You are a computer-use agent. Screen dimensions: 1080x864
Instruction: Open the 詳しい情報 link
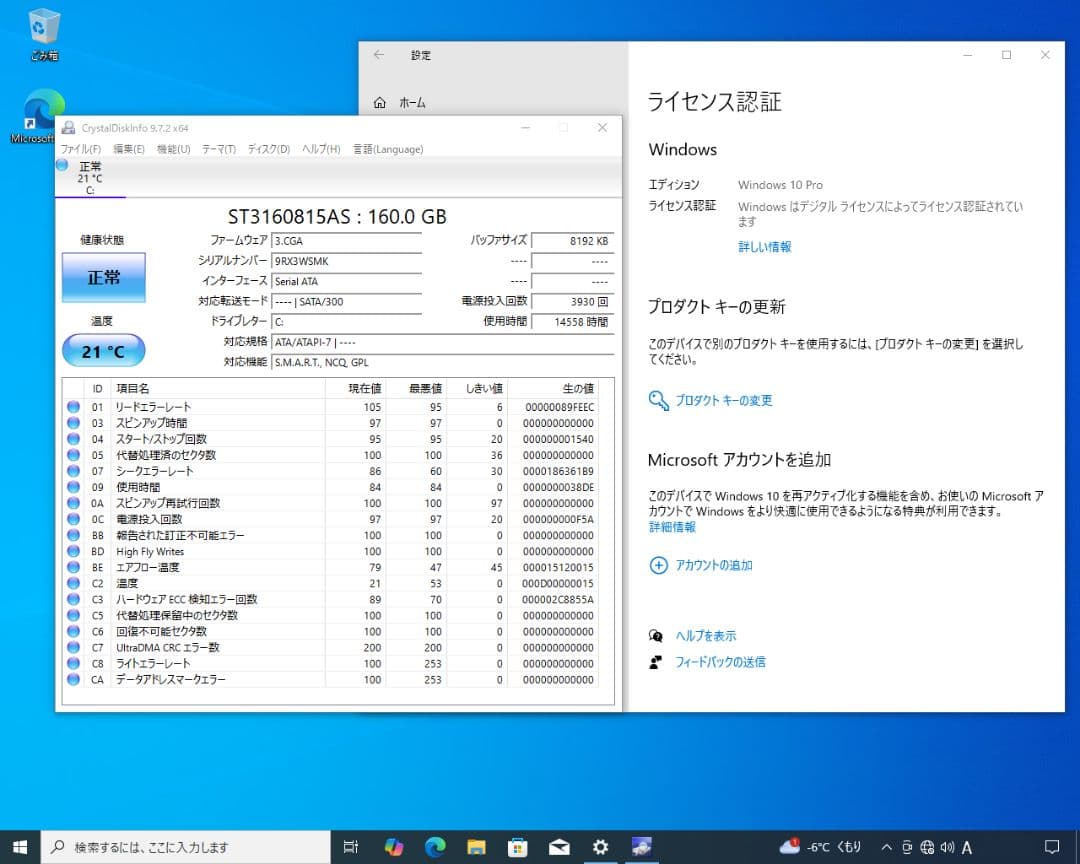pyautogui.click(x=764, y=247)
